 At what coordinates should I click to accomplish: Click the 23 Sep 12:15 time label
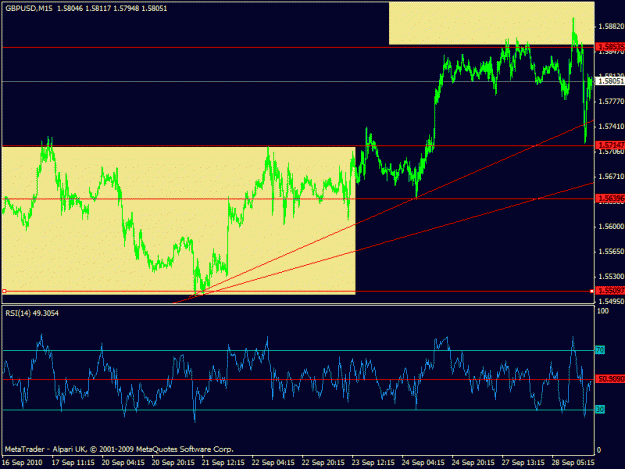pyautogui.click(x=373, y=463)
